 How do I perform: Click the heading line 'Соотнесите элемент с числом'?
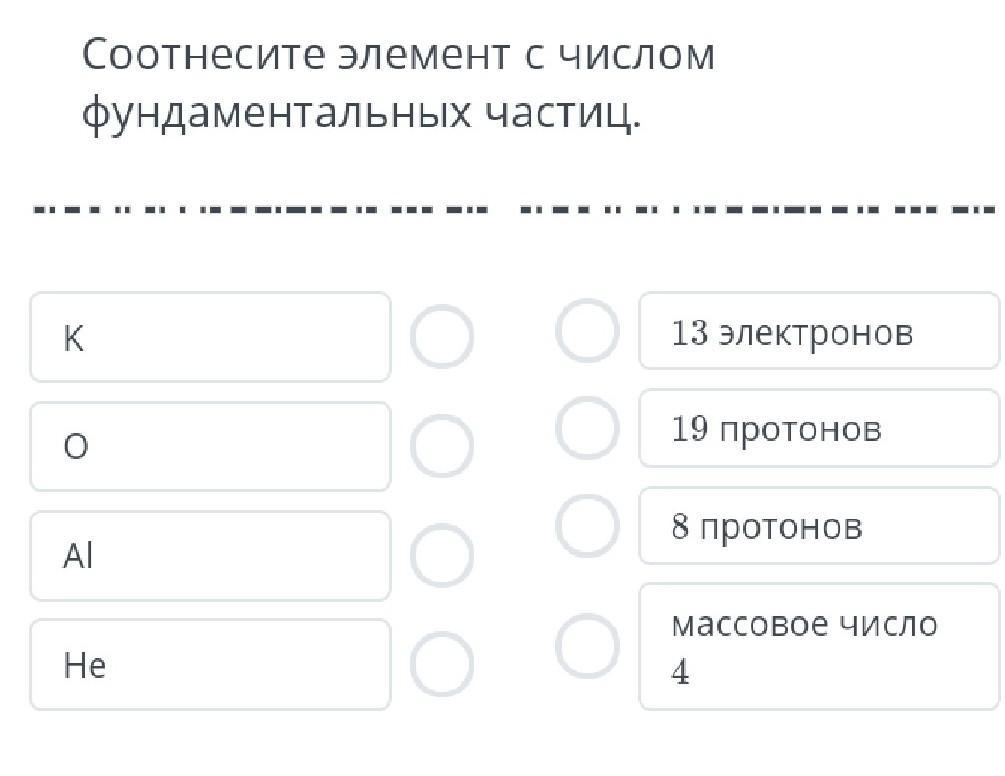click(398, 56)
